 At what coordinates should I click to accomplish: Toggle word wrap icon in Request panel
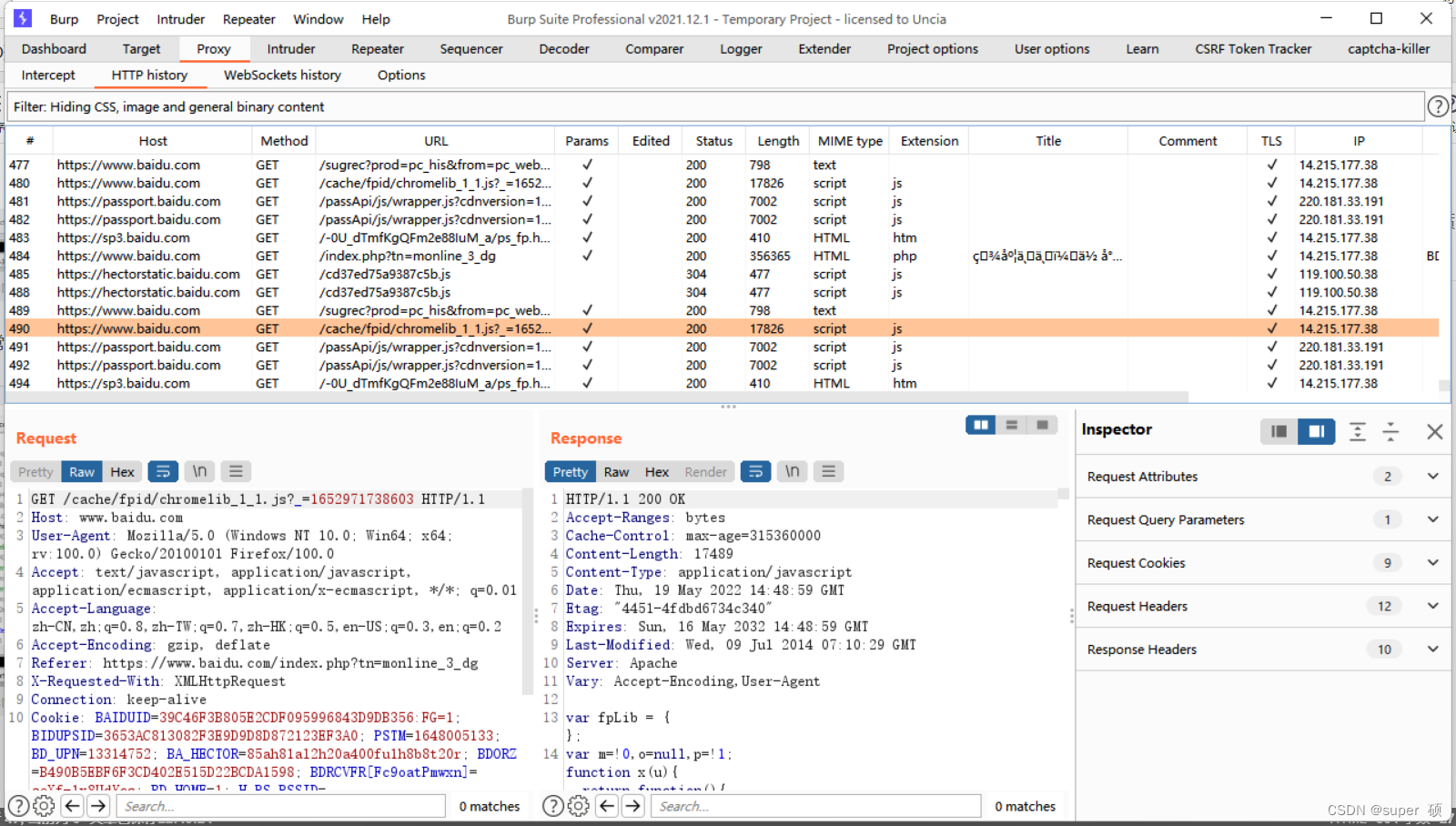(163, 471)
